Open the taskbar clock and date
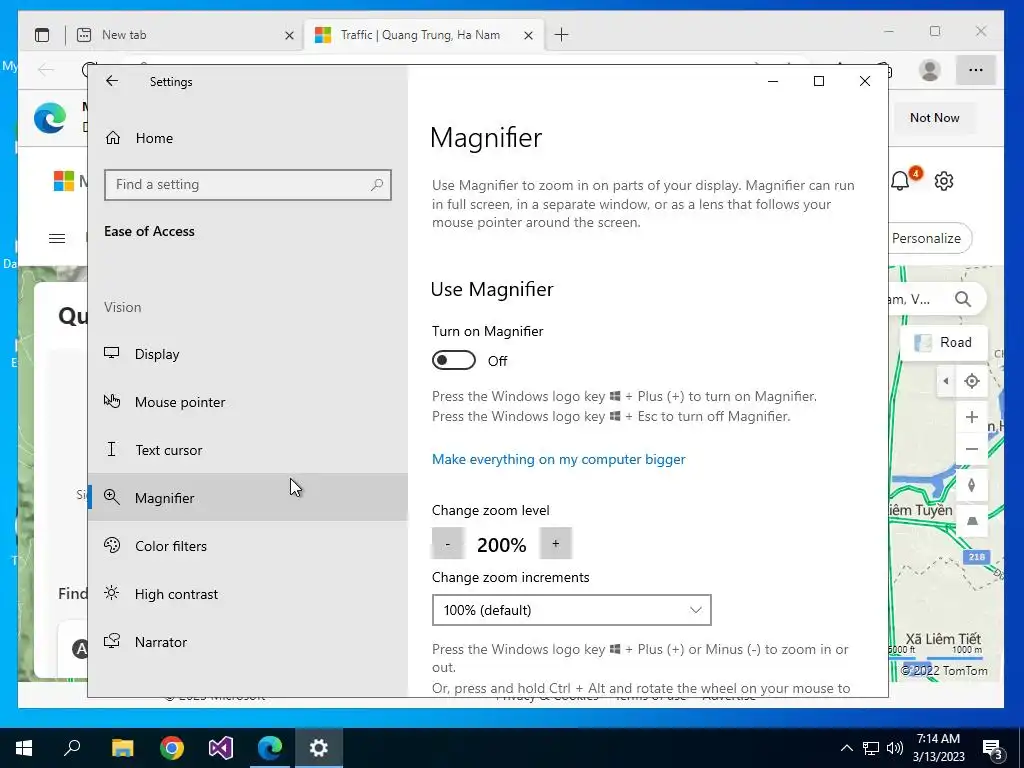1024x768 pixels. tap(938, 748)
